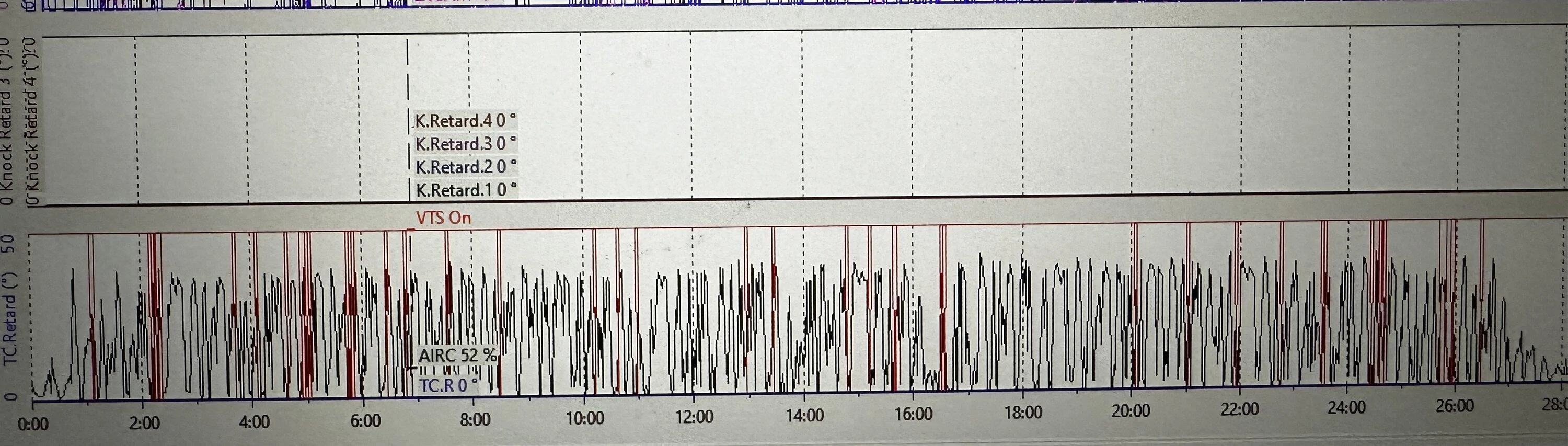This screenshot has width=1568, height=446.
Task: Click the K.Retard.4 cursor readout label
Action: (465, 121)
